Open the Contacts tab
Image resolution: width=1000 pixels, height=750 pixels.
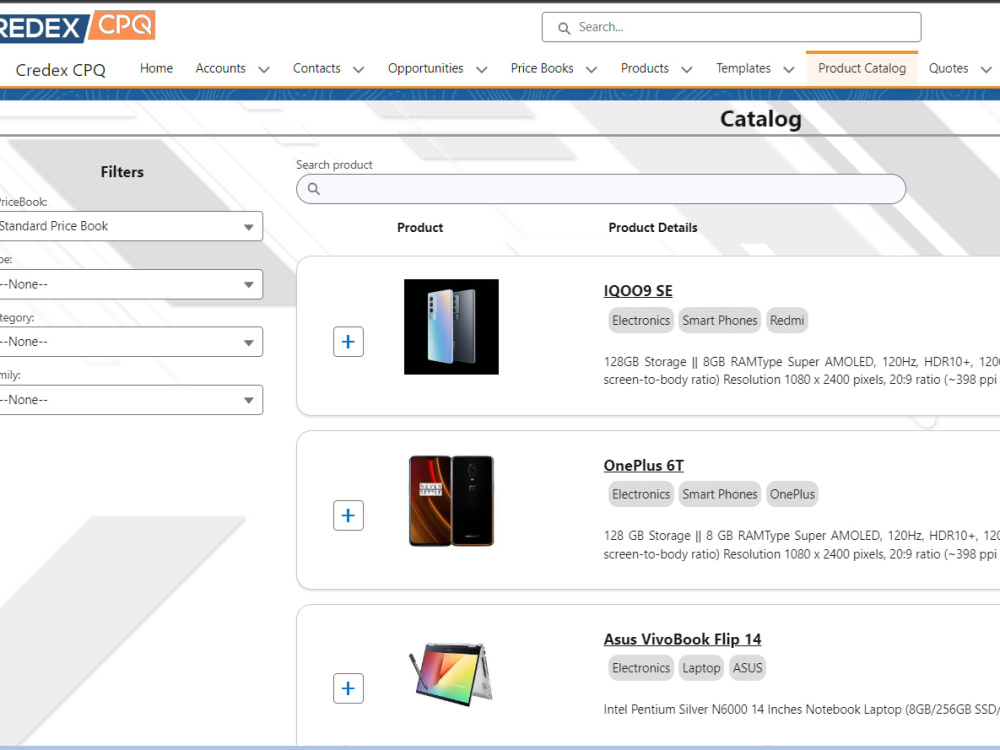pos(316,68)
